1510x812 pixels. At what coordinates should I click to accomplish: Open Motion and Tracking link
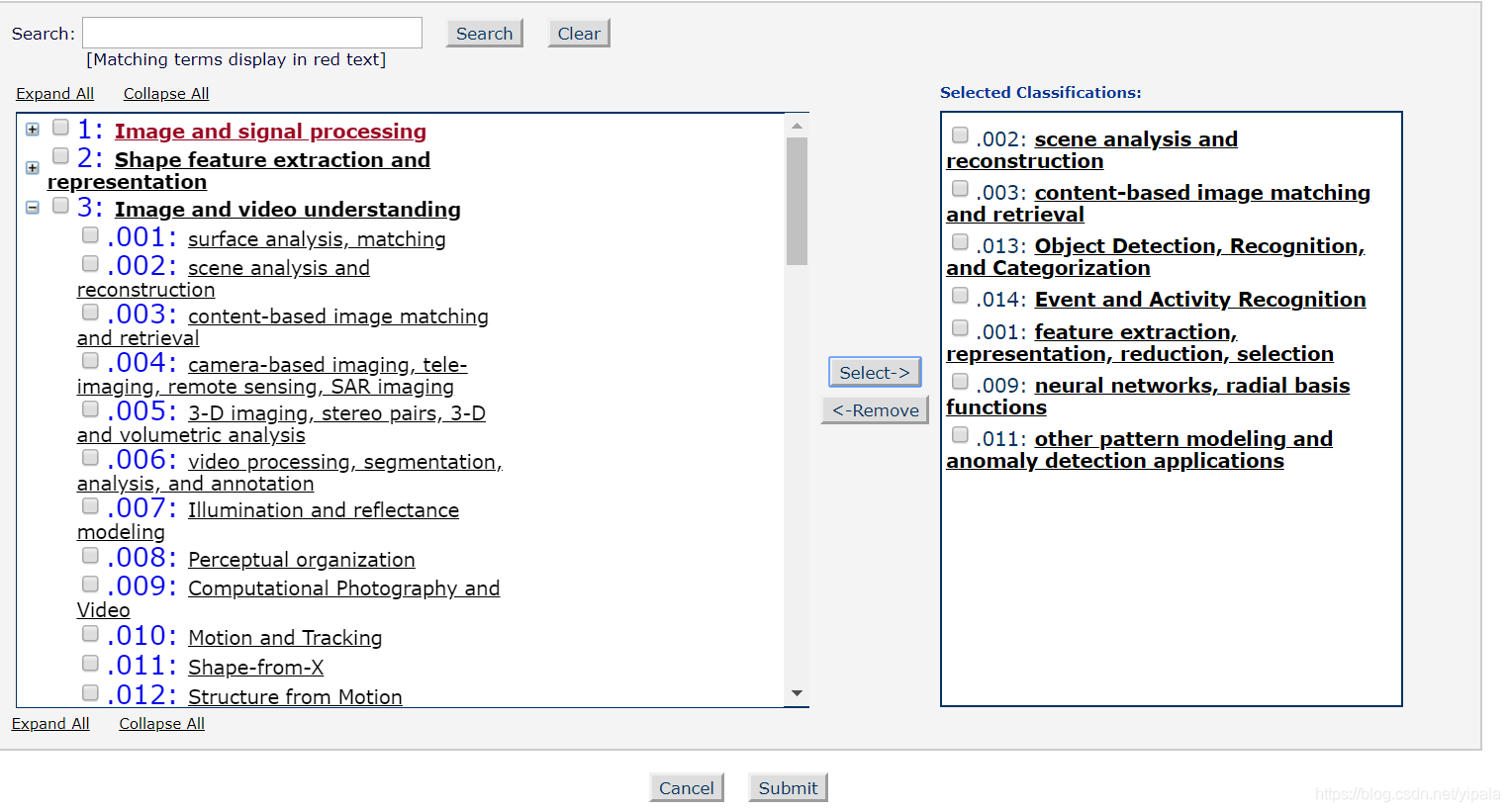[285, 637]
